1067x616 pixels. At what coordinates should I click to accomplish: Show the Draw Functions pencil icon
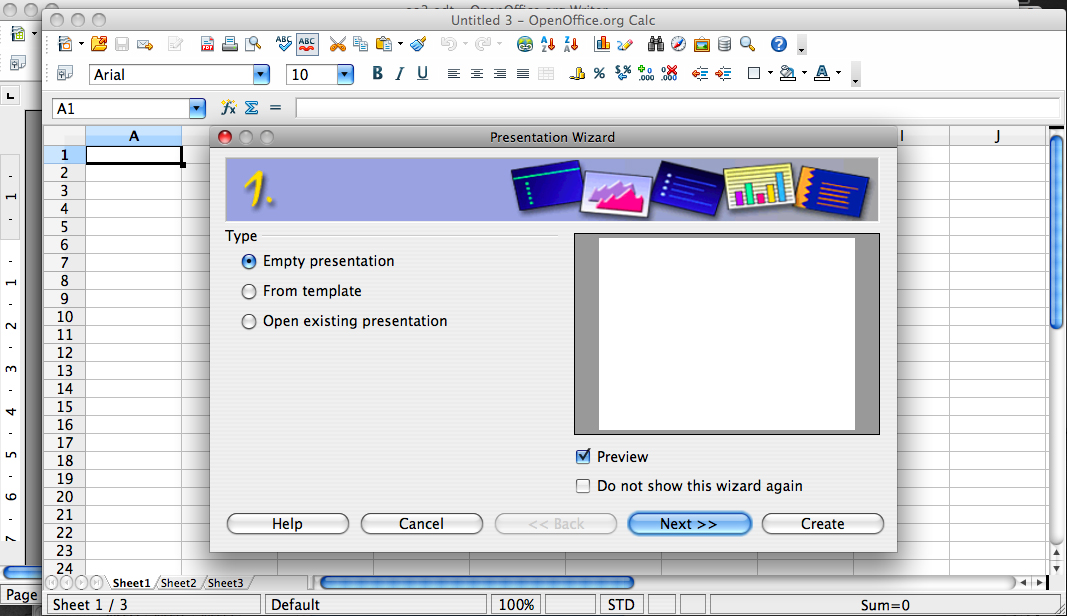tap(625, 45)
